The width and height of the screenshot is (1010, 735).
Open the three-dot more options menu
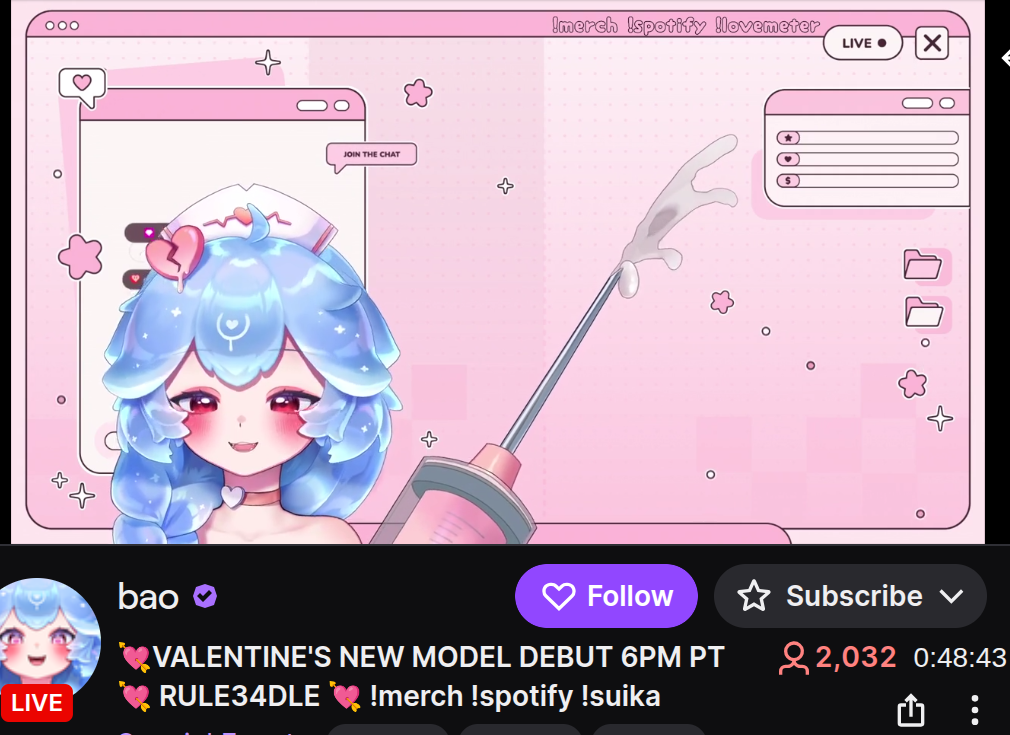(975, 710)
